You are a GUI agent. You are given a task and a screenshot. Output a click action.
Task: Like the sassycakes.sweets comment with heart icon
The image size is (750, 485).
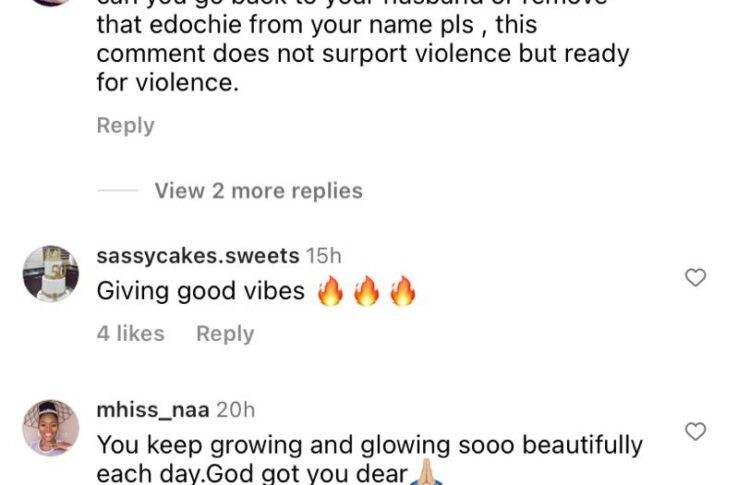tap(695, 277)
